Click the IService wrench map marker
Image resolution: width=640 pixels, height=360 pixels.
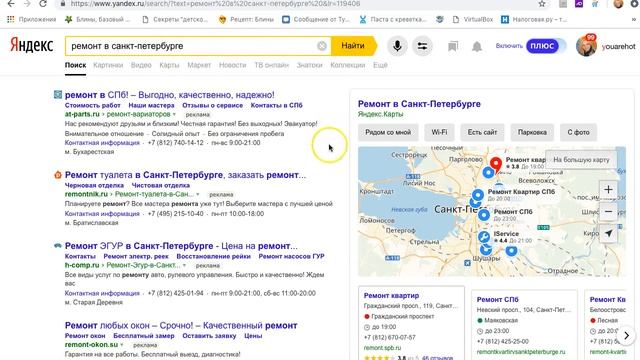484,237
